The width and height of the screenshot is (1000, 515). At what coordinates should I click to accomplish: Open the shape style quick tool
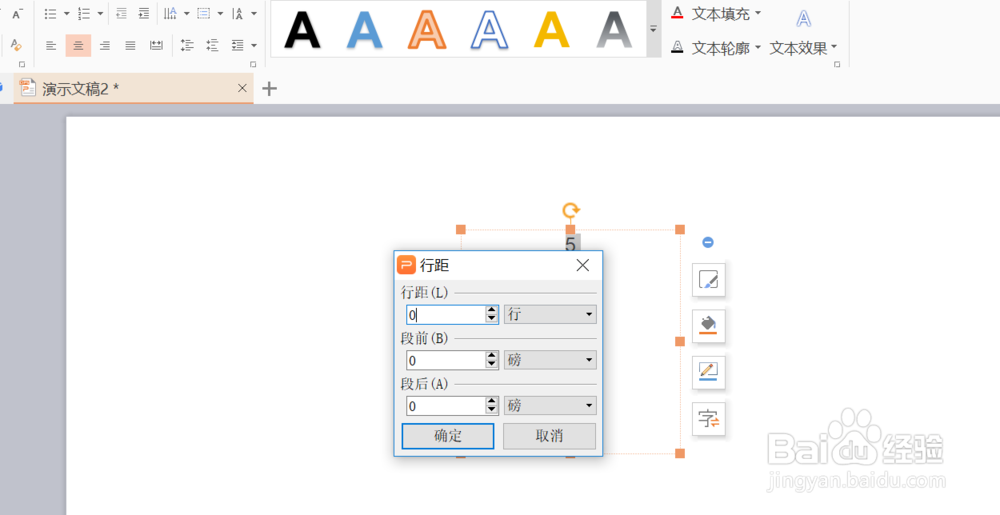[x=709, y=279]
